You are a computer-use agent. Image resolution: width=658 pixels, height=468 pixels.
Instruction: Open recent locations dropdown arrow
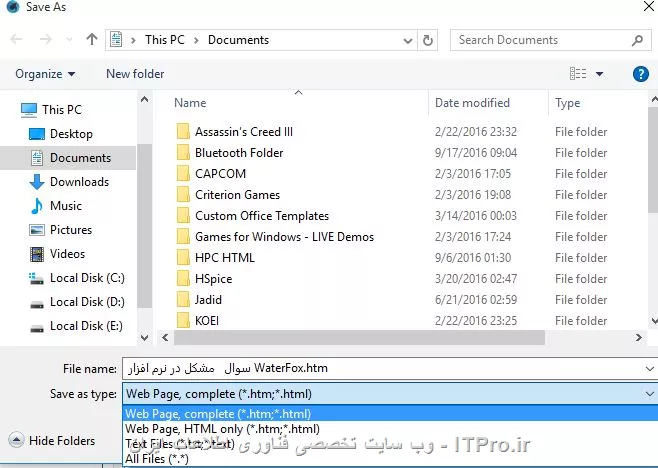pyautogui.click(x=69, y=40)
